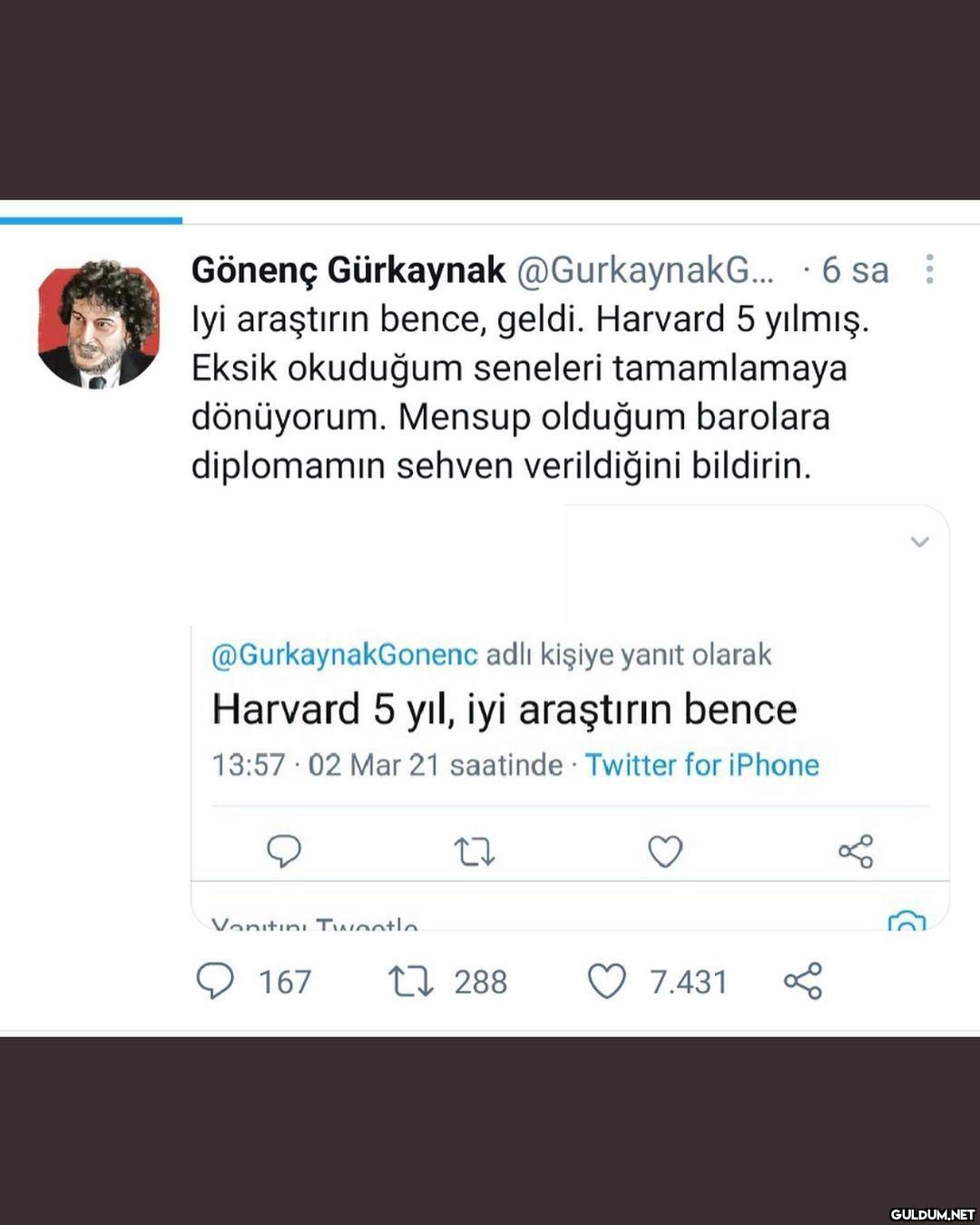Viewport: 980px width, 1225px height.
Task: Click the Twitter for iPhone link
Action: coord(701,765)
